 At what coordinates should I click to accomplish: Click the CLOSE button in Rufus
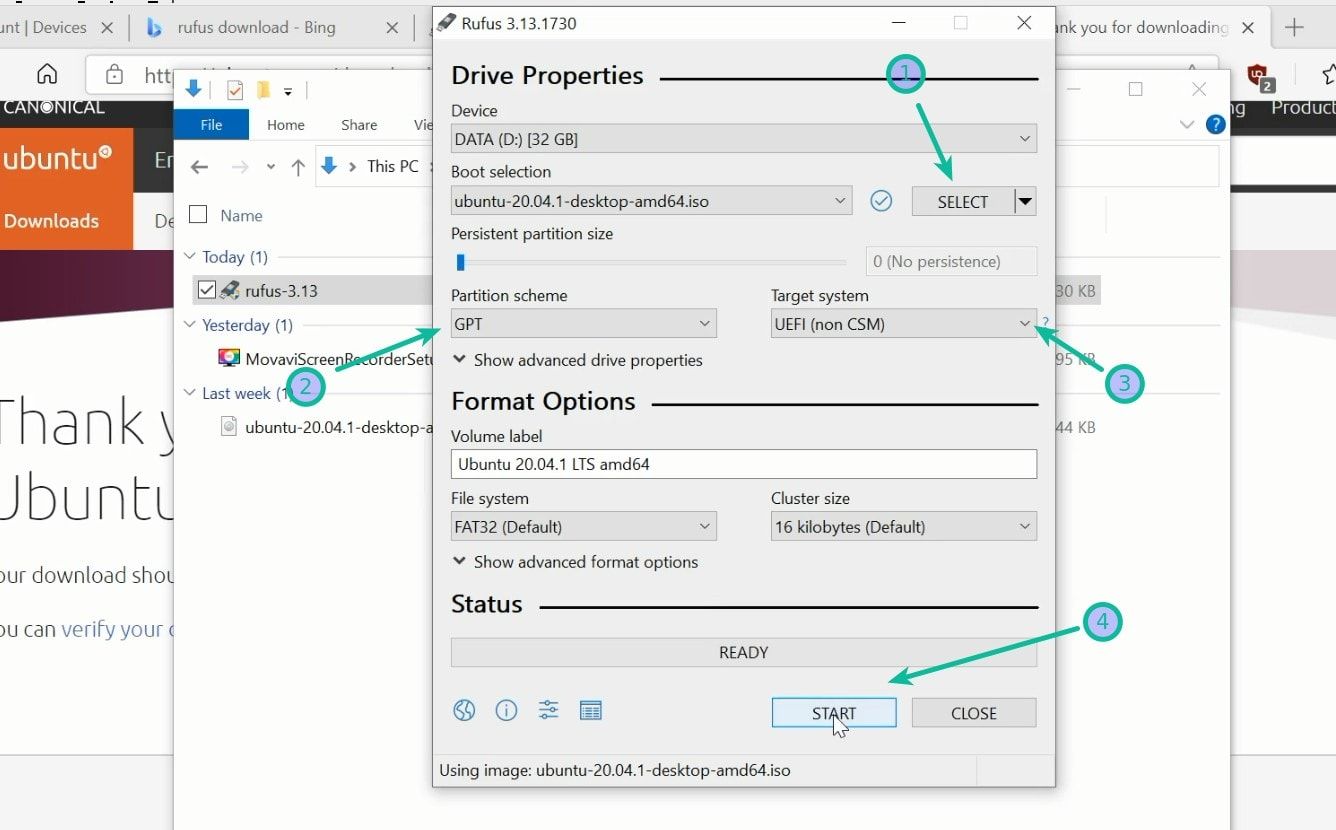pos(974,713)
